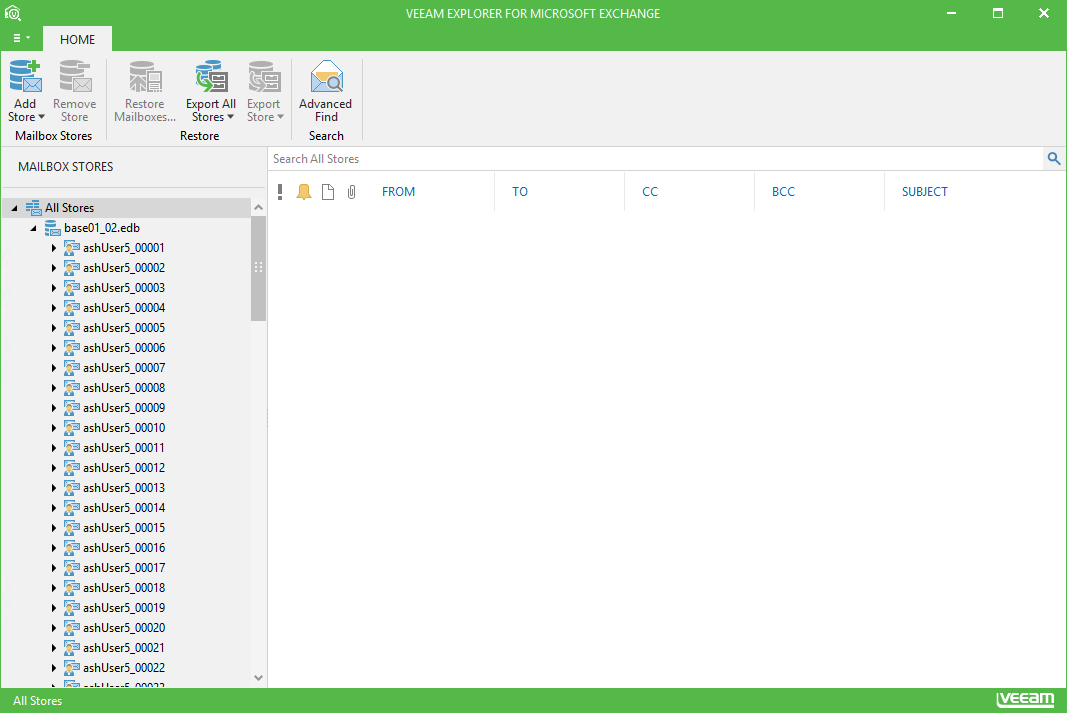
Task: Sort by the CC column header
Action: [x=650, y=192]
